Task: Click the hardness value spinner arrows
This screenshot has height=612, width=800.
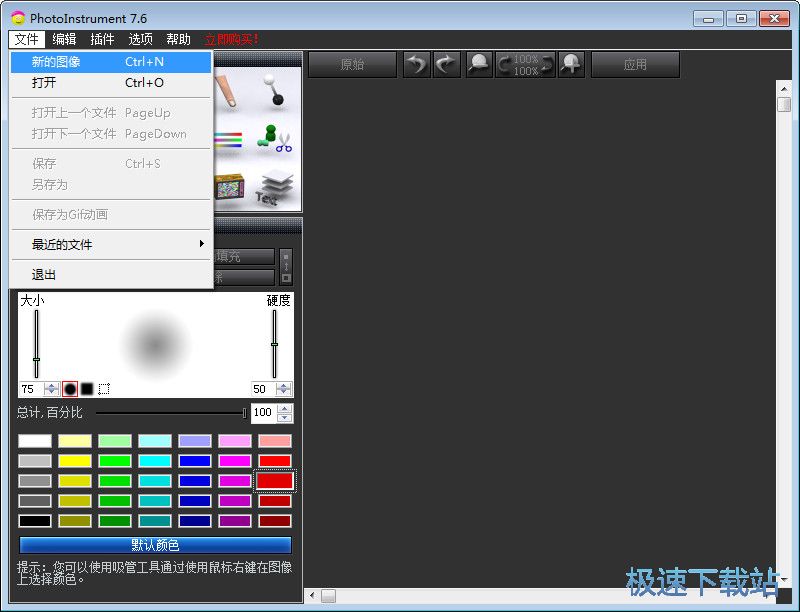Action: click(284, 388)
